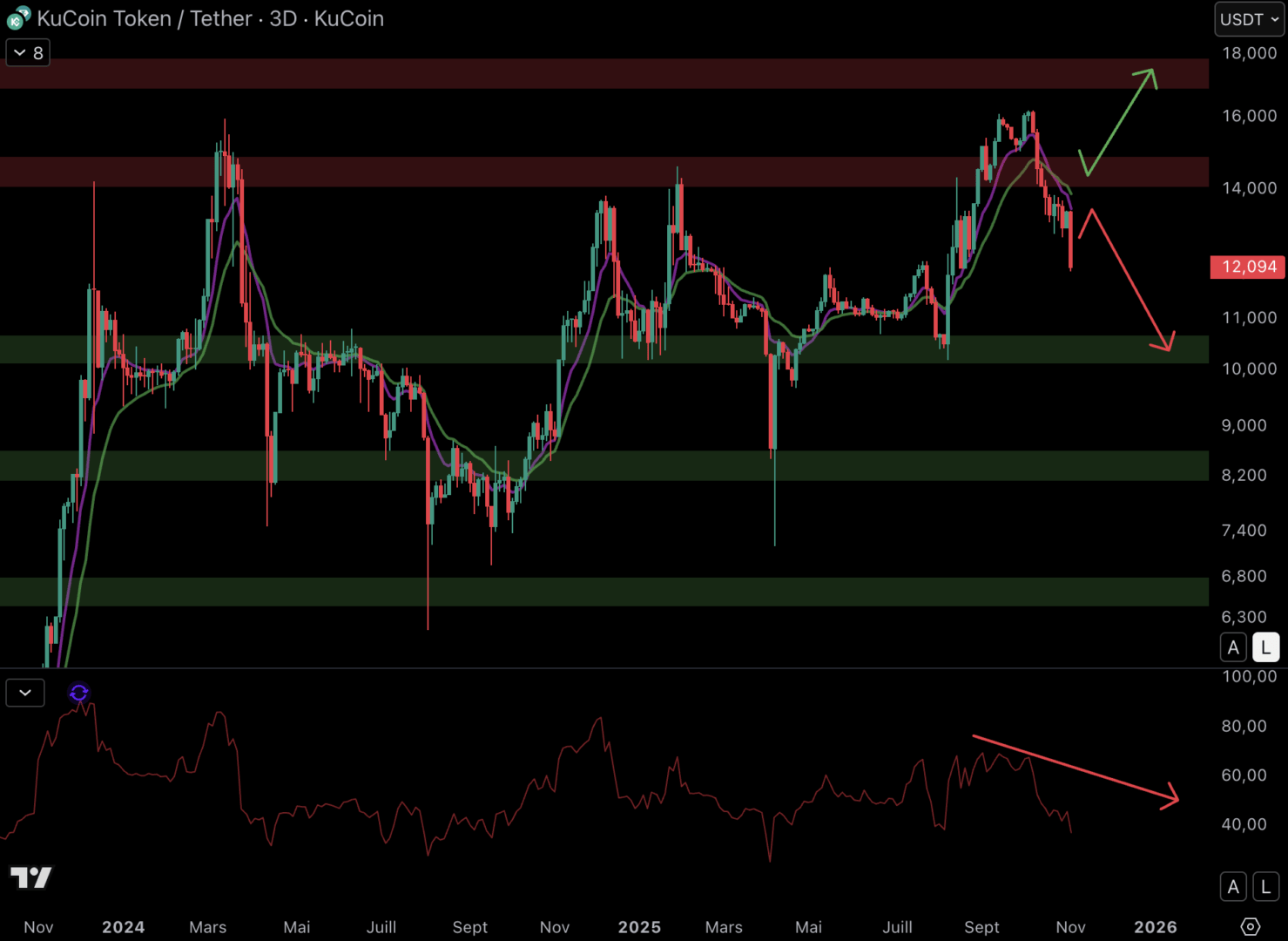
Task: Click the red 12,094 current price label
Action: point(1248,267)
